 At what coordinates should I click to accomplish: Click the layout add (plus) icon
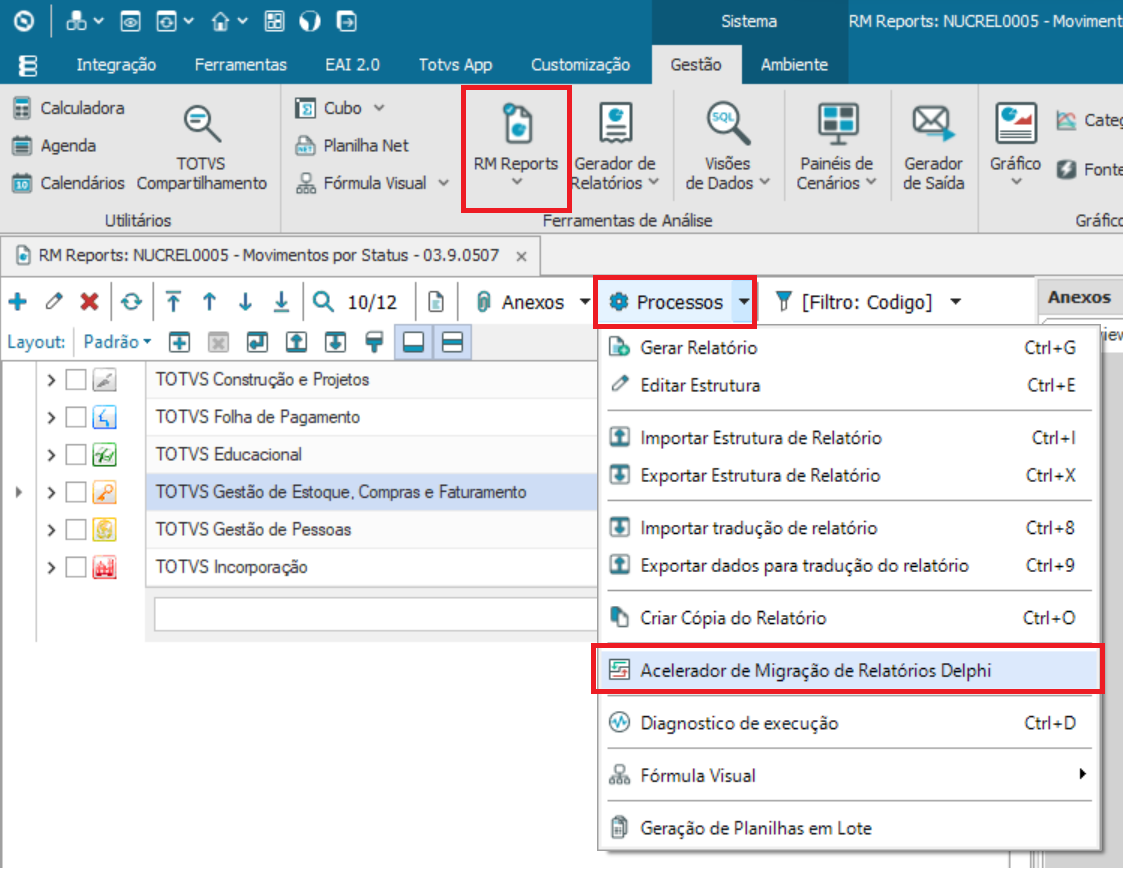pyautogui.click(x=179, y=342)
